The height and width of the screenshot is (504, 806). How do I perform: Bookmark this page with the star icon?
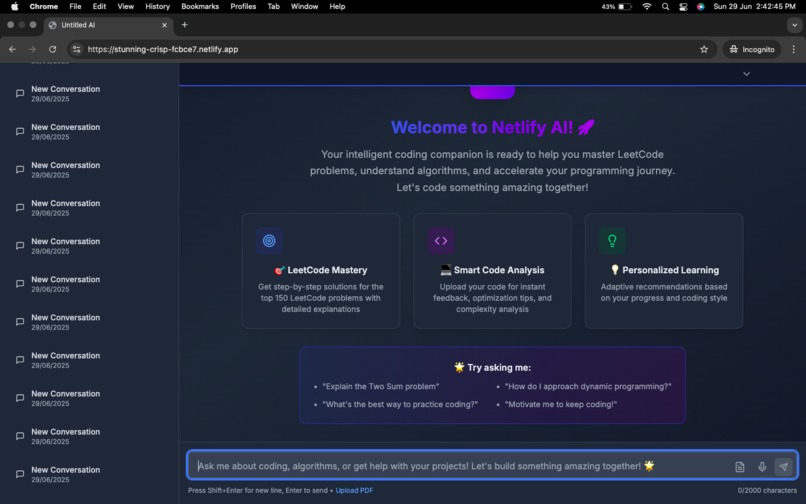point(704,49)
